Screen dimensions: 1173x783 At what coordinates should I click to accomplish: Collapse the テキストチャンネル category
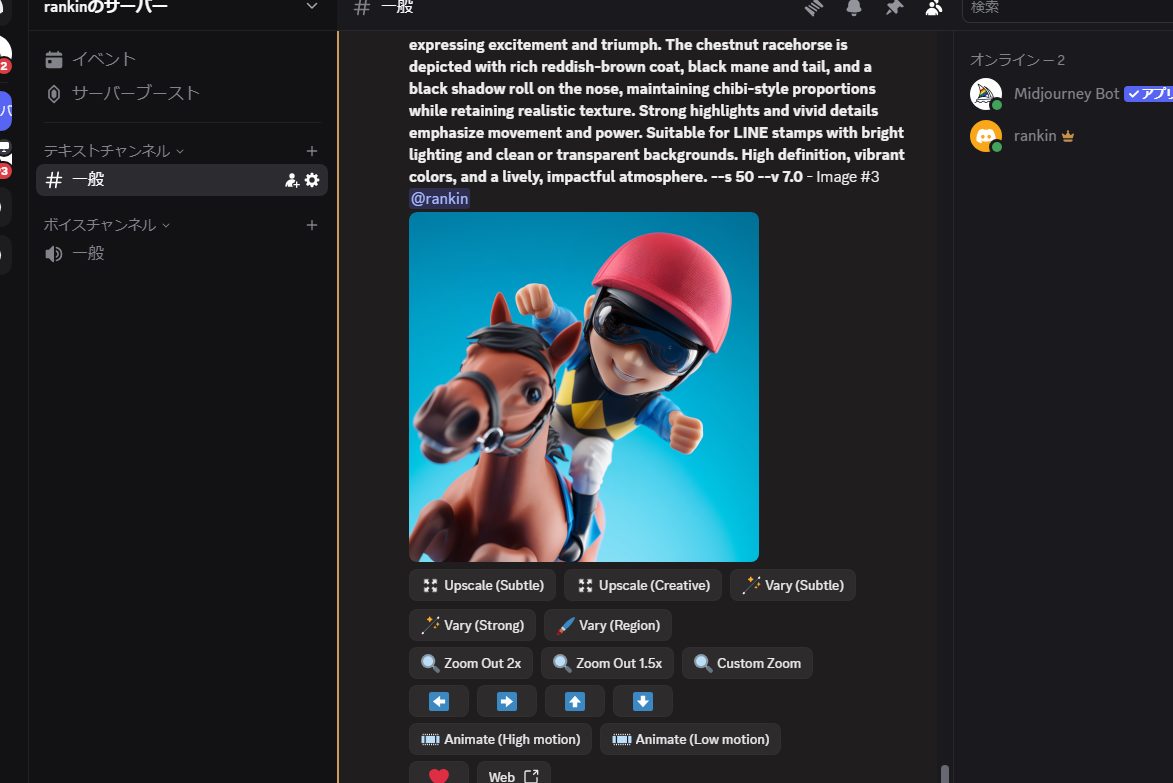(113, 151)
